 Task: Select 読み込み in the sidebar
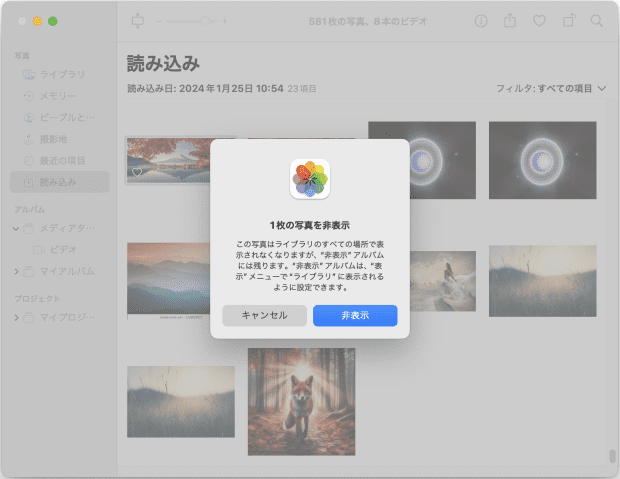pyautogui.click(x=60, y=182)
